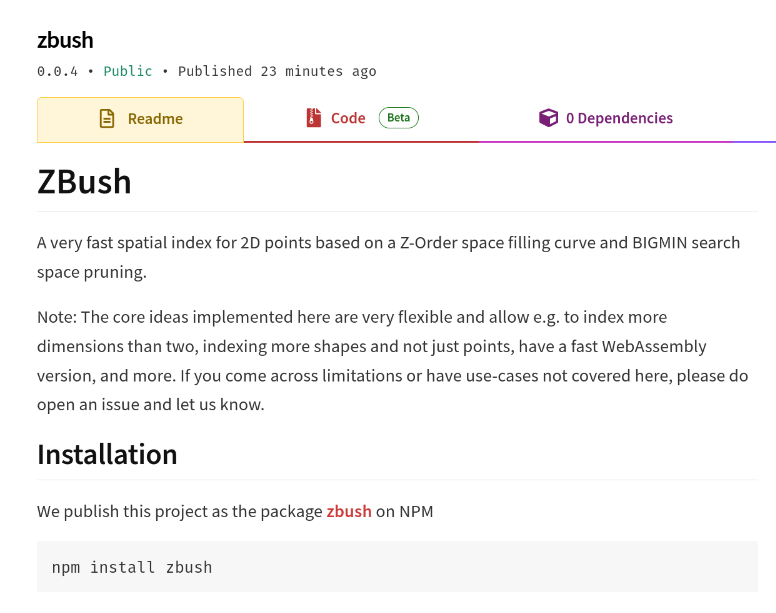Open the 0 Dependencies tab
The height and width of the screenshot is (613, 776).
click(x=606, y=120)
